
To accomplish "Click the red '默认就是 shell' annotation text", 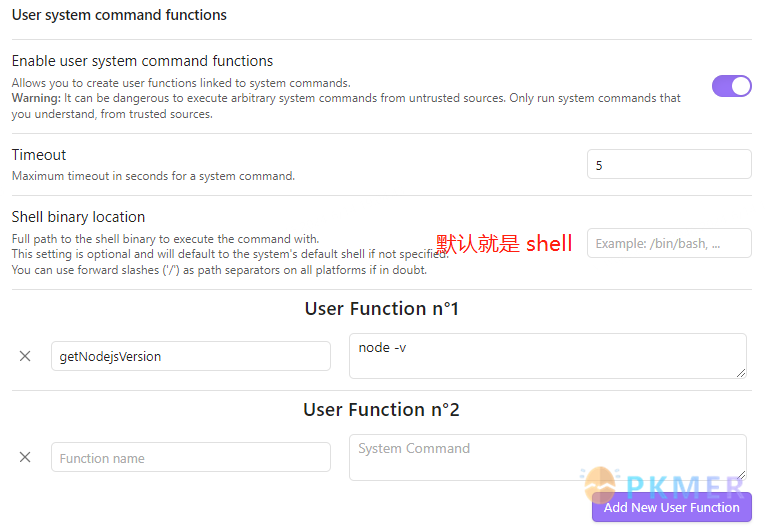I will tap(505, 243).
